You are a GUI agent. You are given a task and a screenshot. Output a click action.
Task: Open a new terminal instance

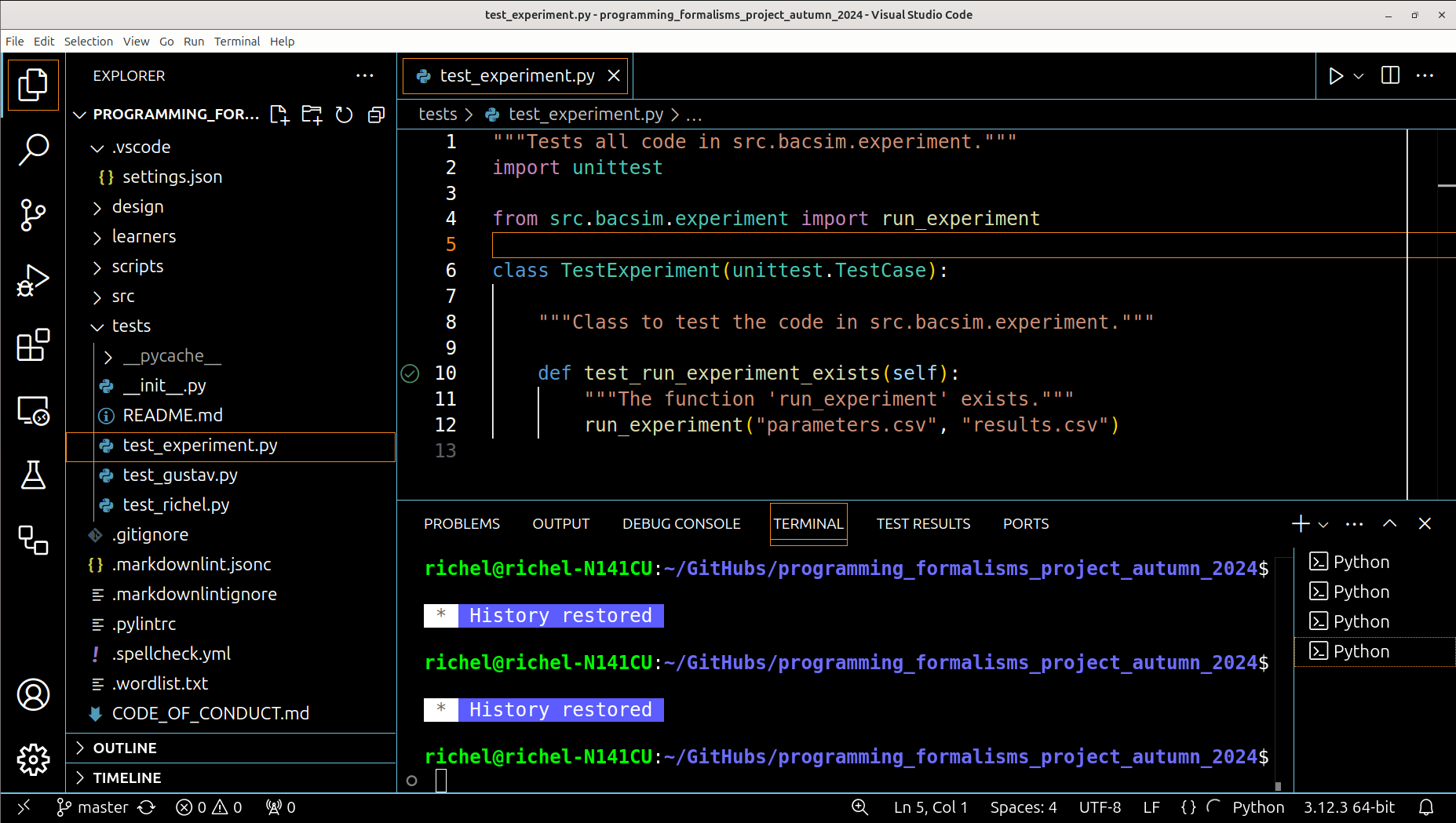click(1299, 523)
